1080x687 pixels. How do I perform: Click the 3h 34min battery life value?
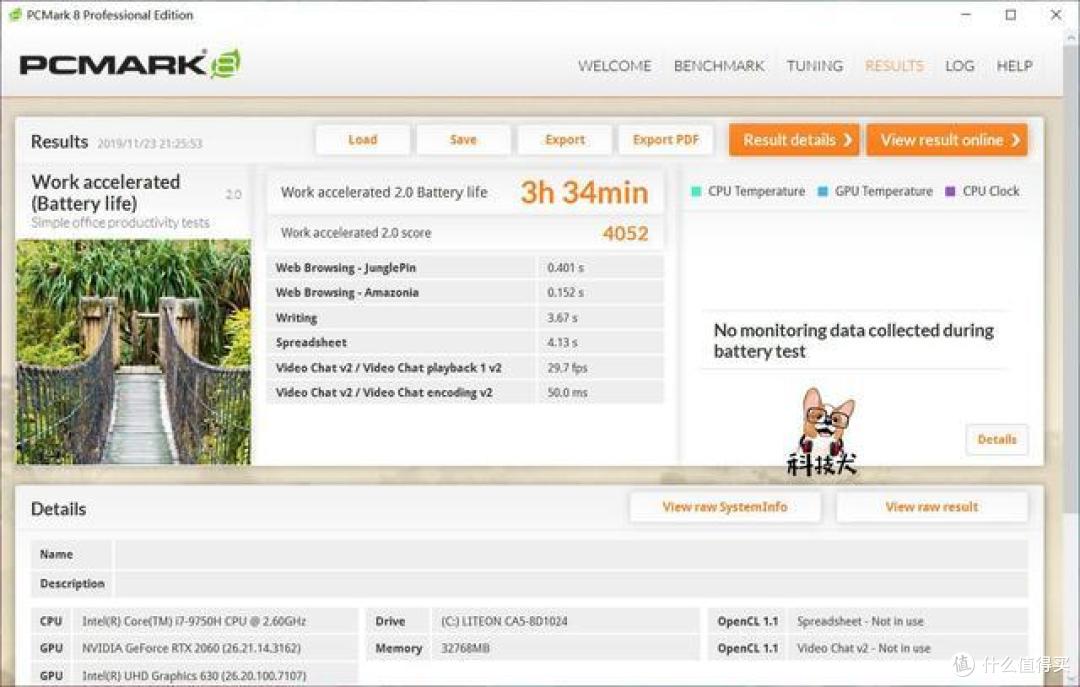[x=584, y=192]
